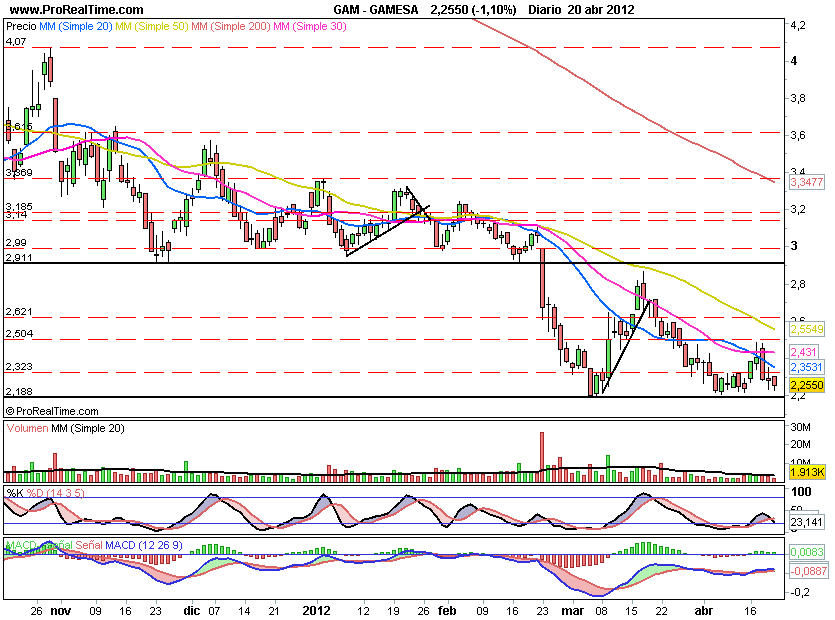Click the ©ProRealTime.com watermark in price chart
Image resolution: width=835 pixels, height=620 pixels.
coord(52,410)
